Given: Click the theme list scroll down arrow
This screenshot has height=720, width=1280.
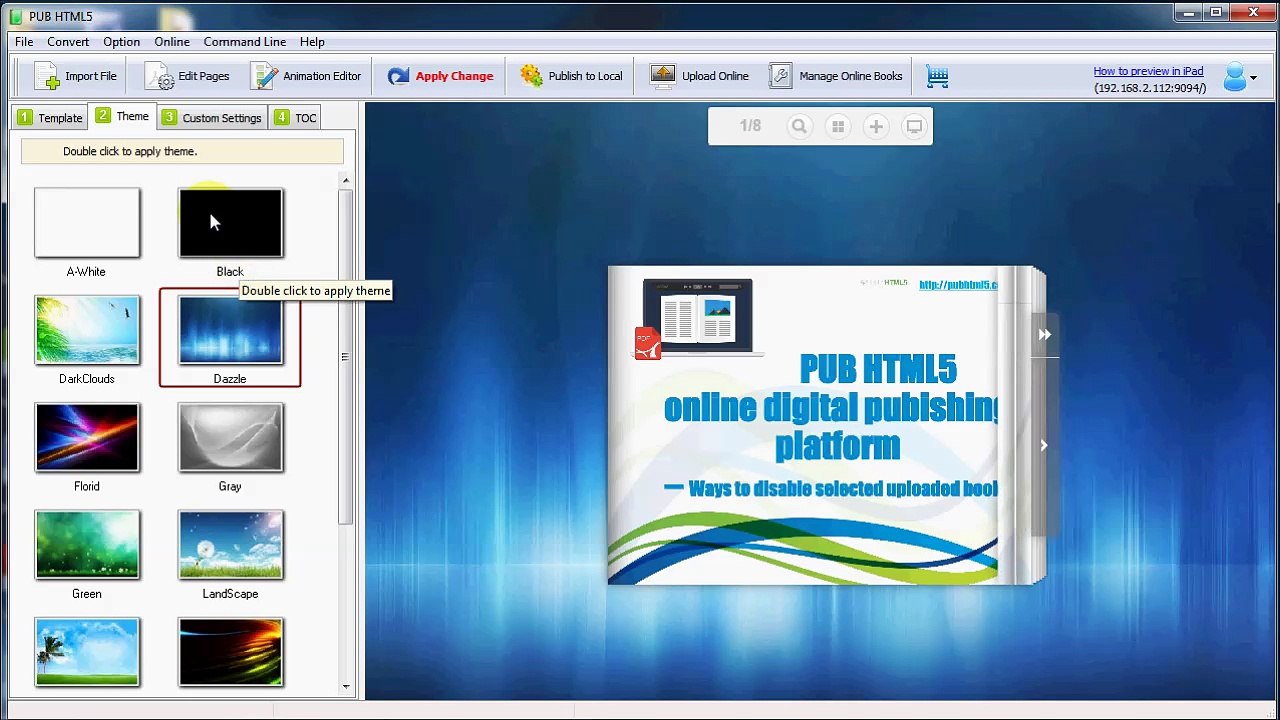Looking at the screenshot, I should click(x=346, y=686).
